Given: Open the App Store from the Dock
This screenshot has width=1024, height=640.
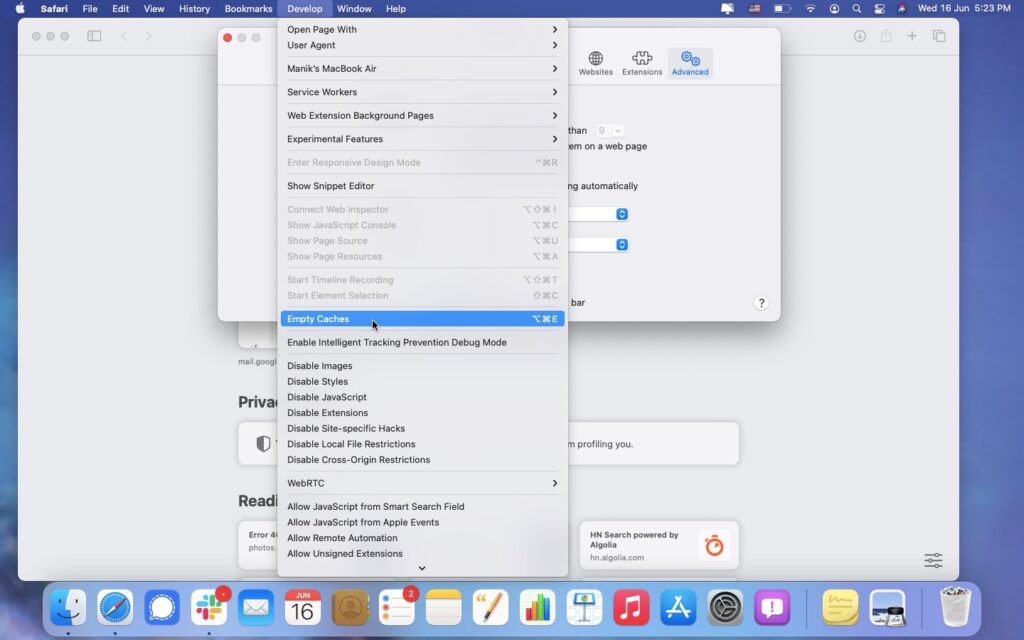Looking at the screenshot, I should 678,606.
